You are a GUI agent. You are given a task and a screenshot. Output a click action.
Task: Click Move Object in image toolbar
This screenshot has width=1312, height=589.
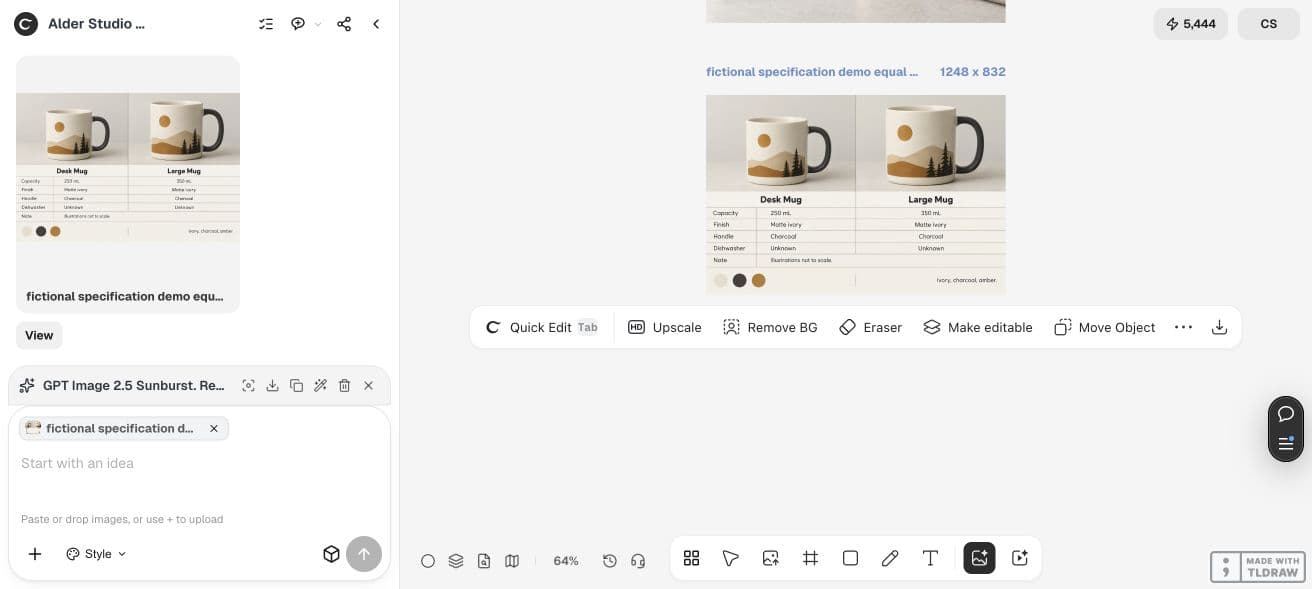point(1105,327)
